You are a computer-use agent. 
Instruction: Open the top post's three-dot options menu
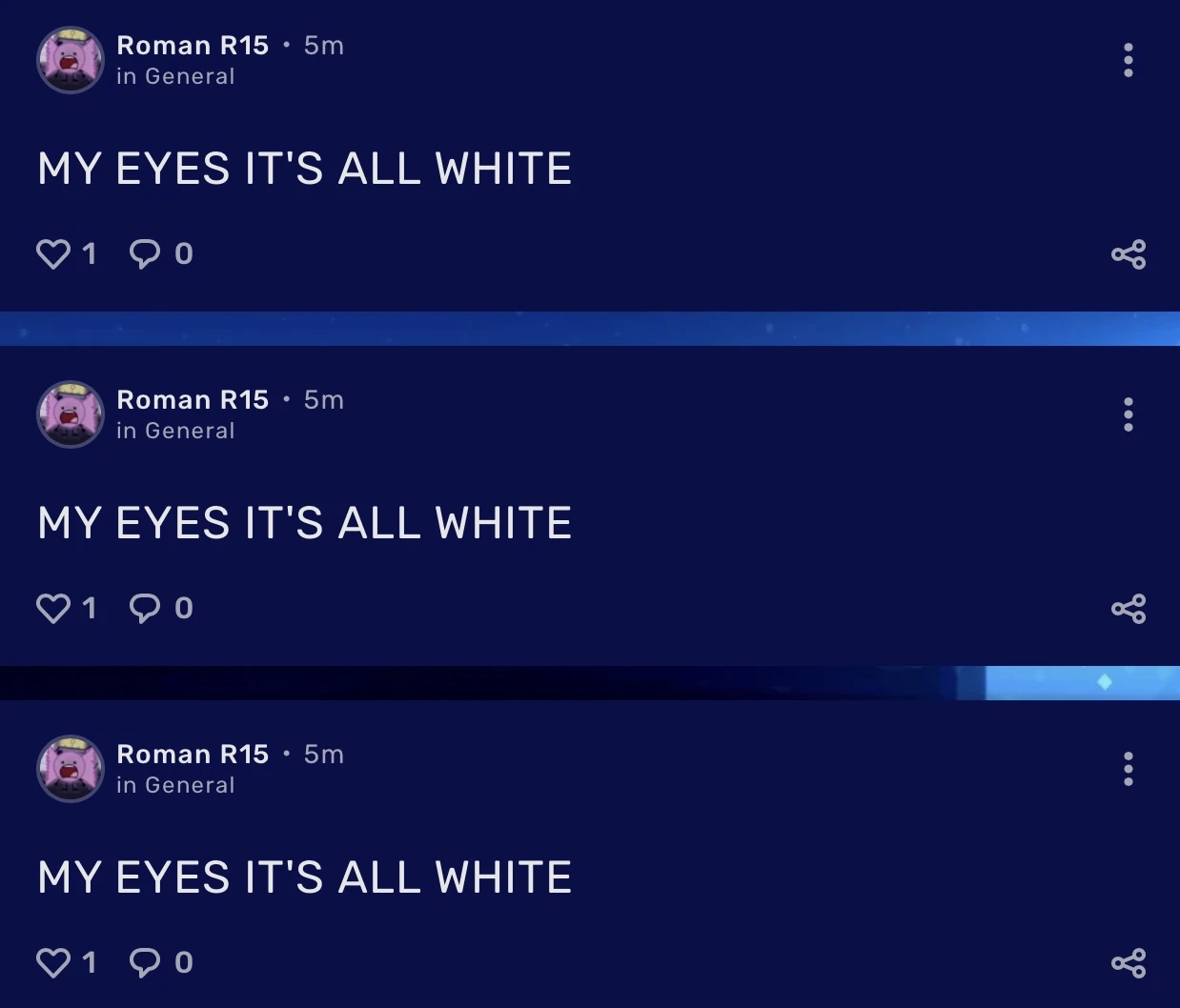tap(1128, 60)
